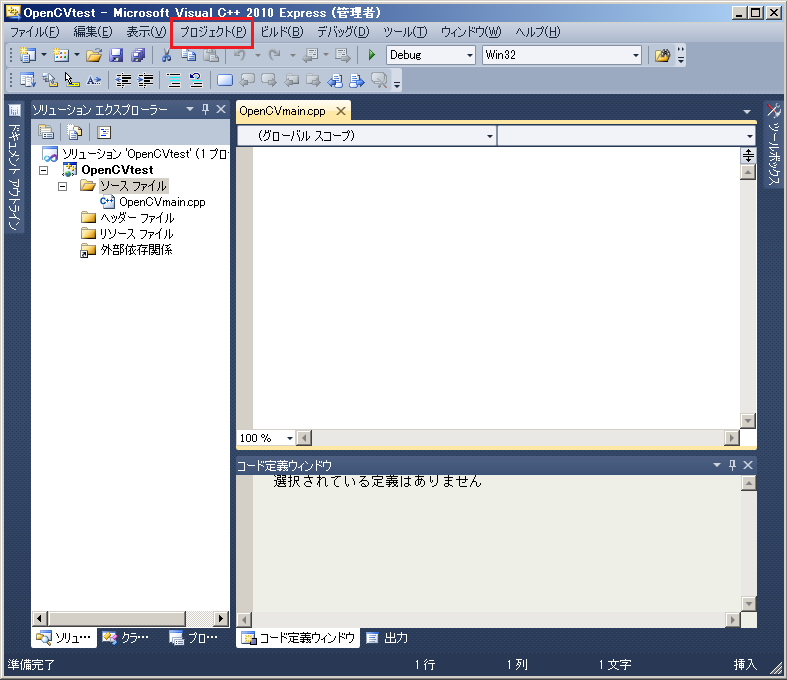
Task: Click the Decrease Indent icon
Action: (x=123, y=80)
